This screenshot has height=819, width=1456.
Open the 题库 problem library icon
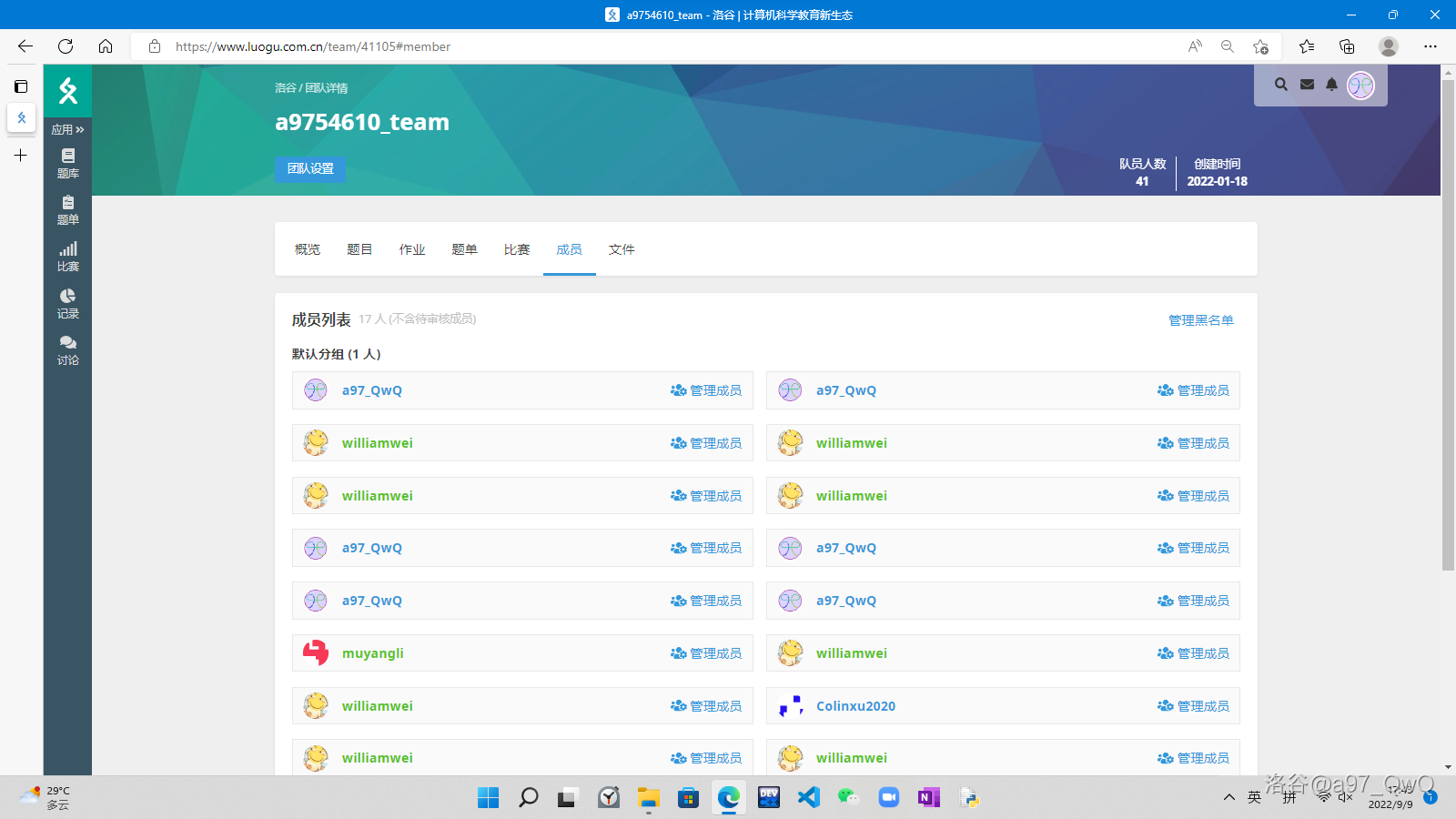tap(68, 164)
